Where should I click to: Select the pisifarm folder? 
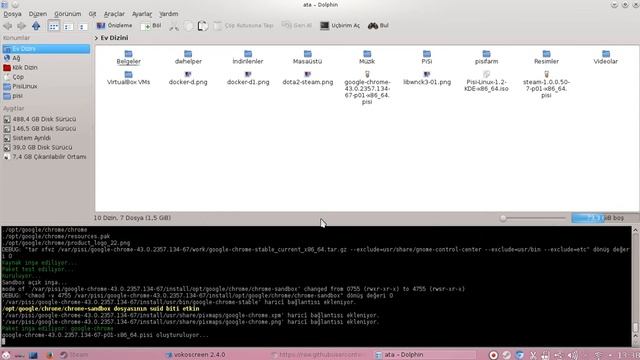point(487,57)
